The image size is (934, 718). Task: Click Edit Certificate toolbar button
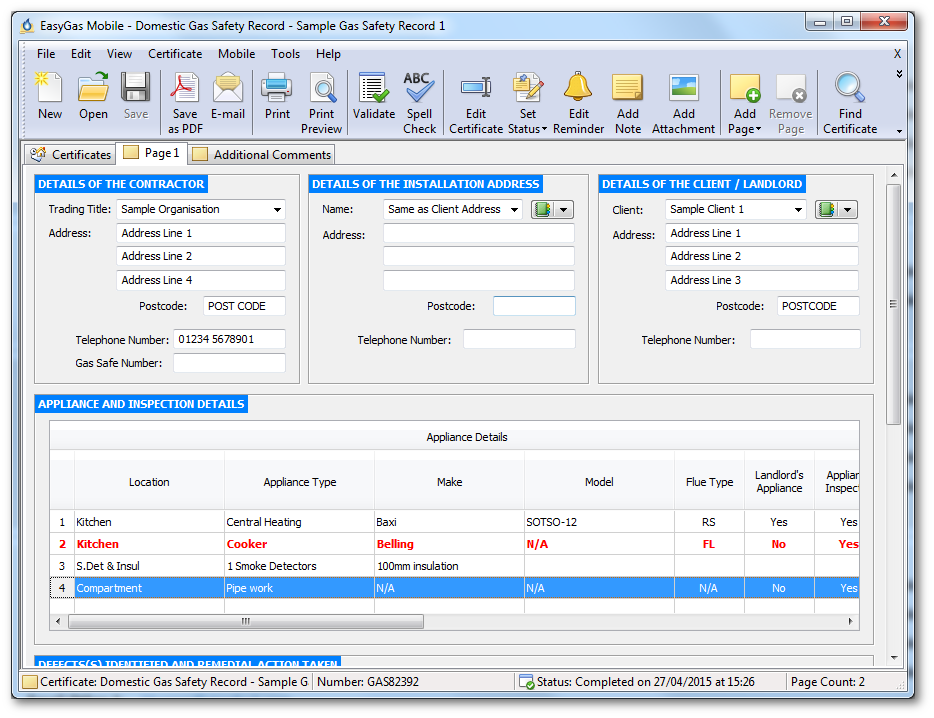click(476, 103)
